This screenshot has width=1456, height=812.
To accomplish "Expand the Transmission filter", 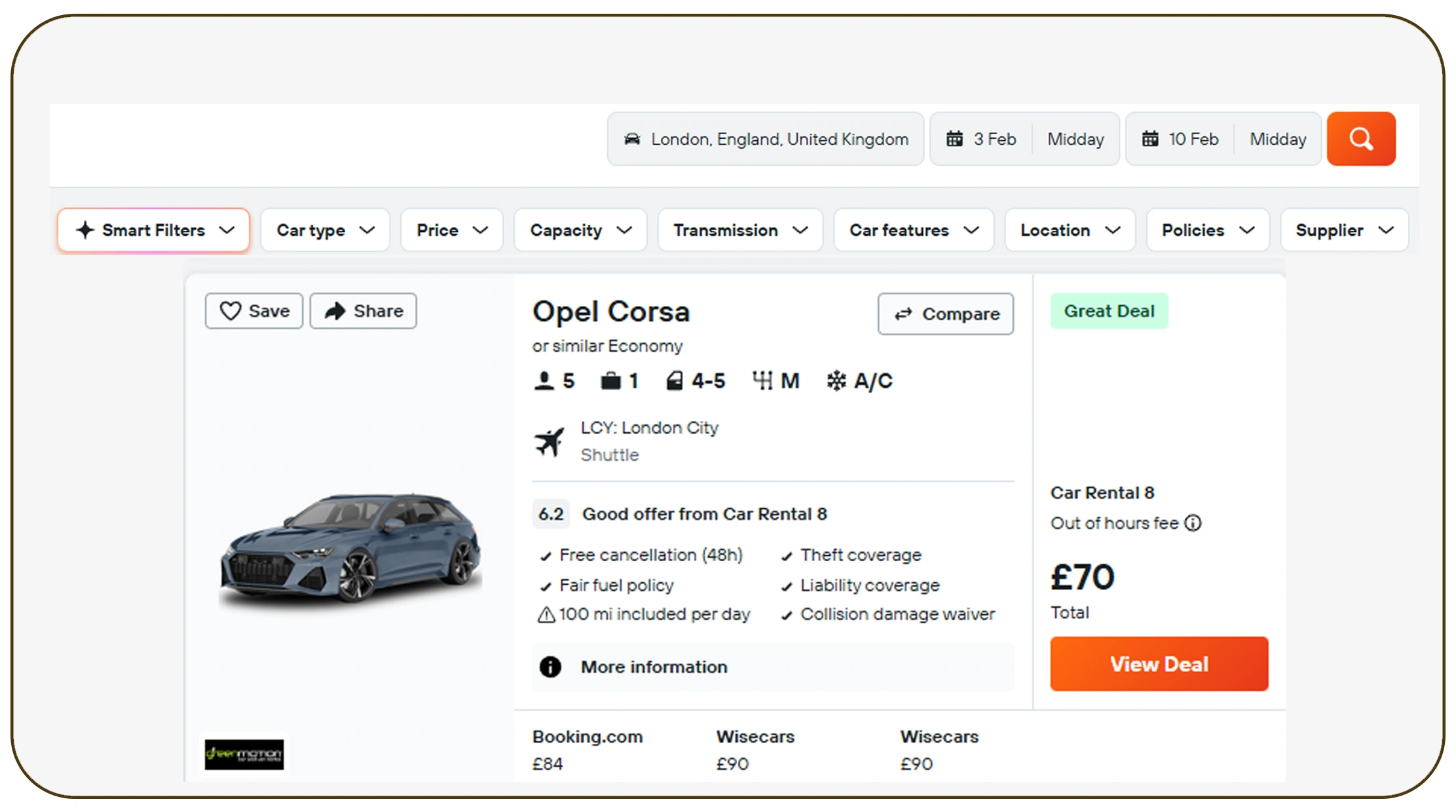I will [x=739, y=231].
